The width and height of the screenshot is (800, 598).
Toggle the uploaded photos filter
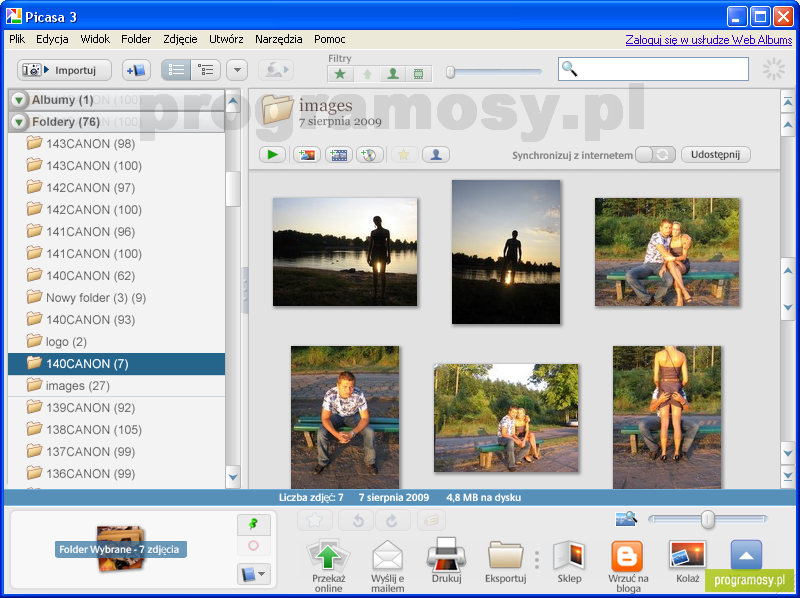point(367,74)
